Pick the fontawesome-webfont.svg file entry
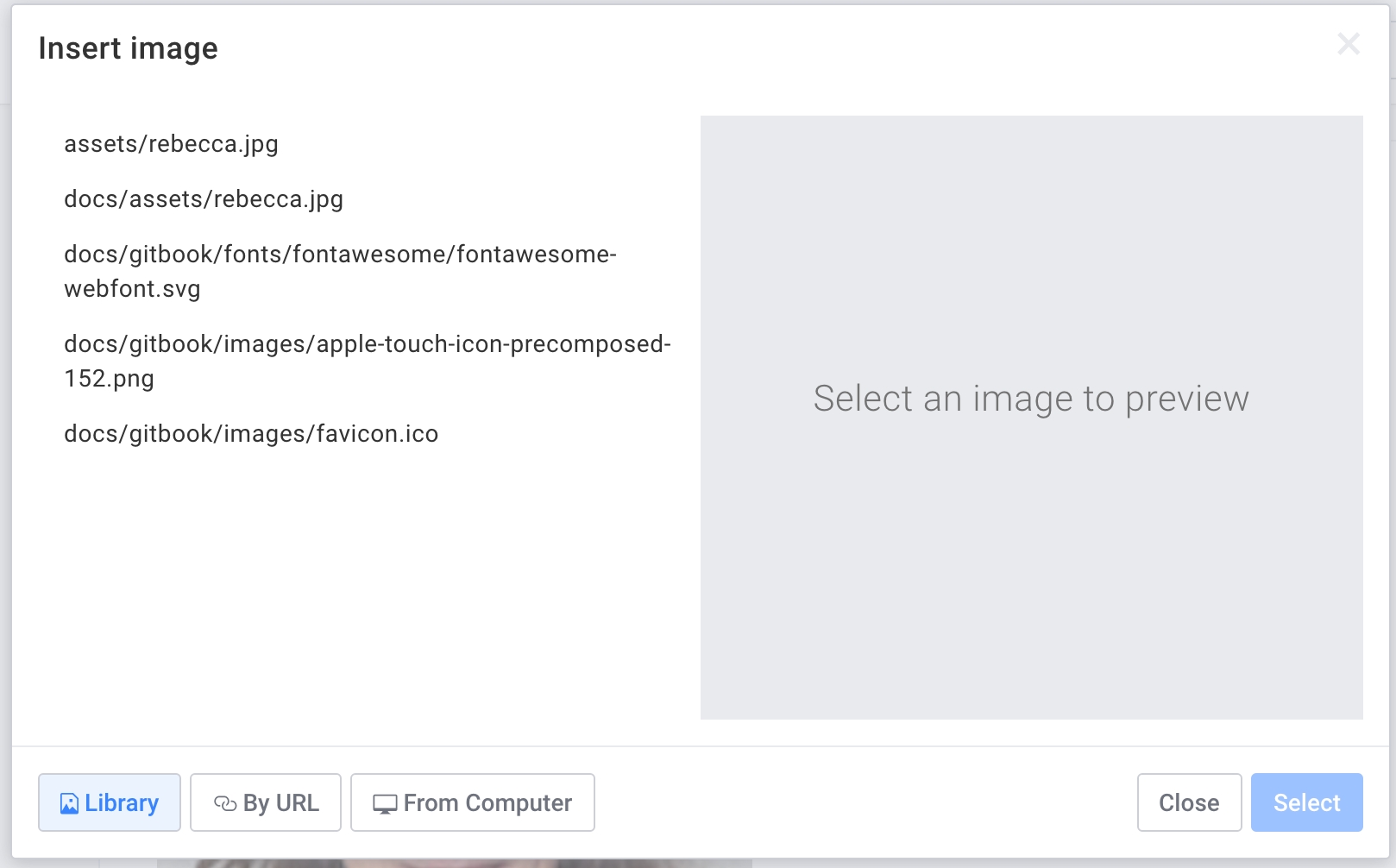Image resolution: width=1396 pixels, height=868 pixels. [x=340, y=271]
